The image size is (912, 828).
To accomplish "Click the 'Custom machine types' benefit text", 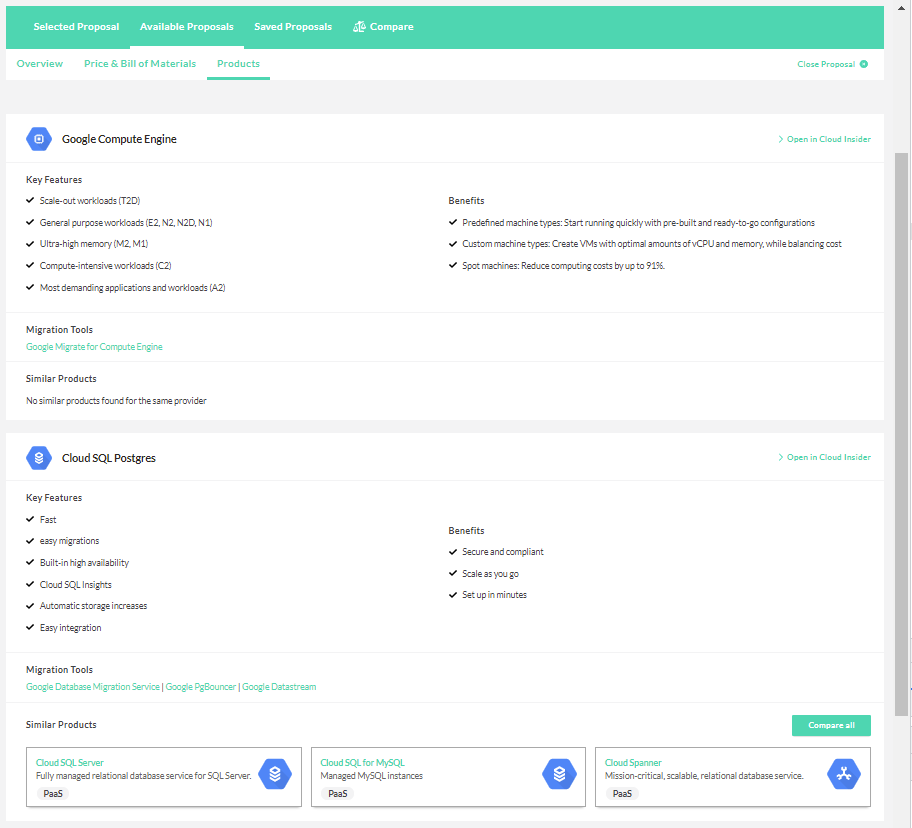I will click(651, 244).
